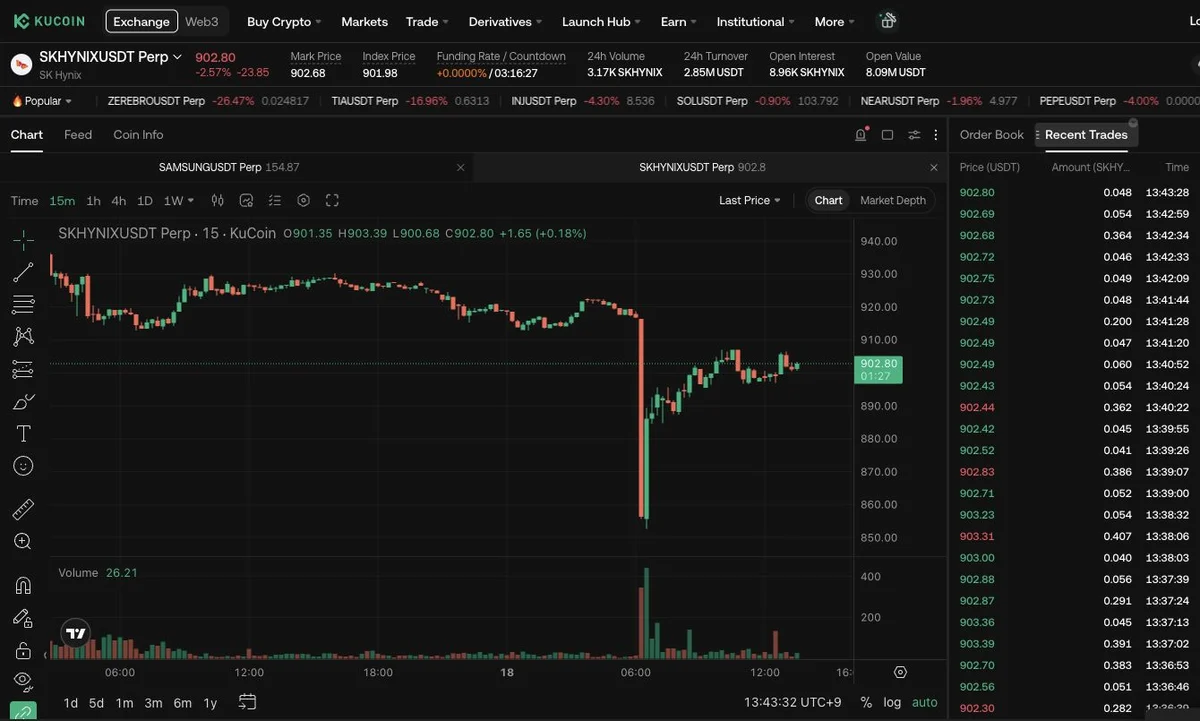Expand the Launch Hub dropdown
The image size is (1200, 721).
click(602, 21)
